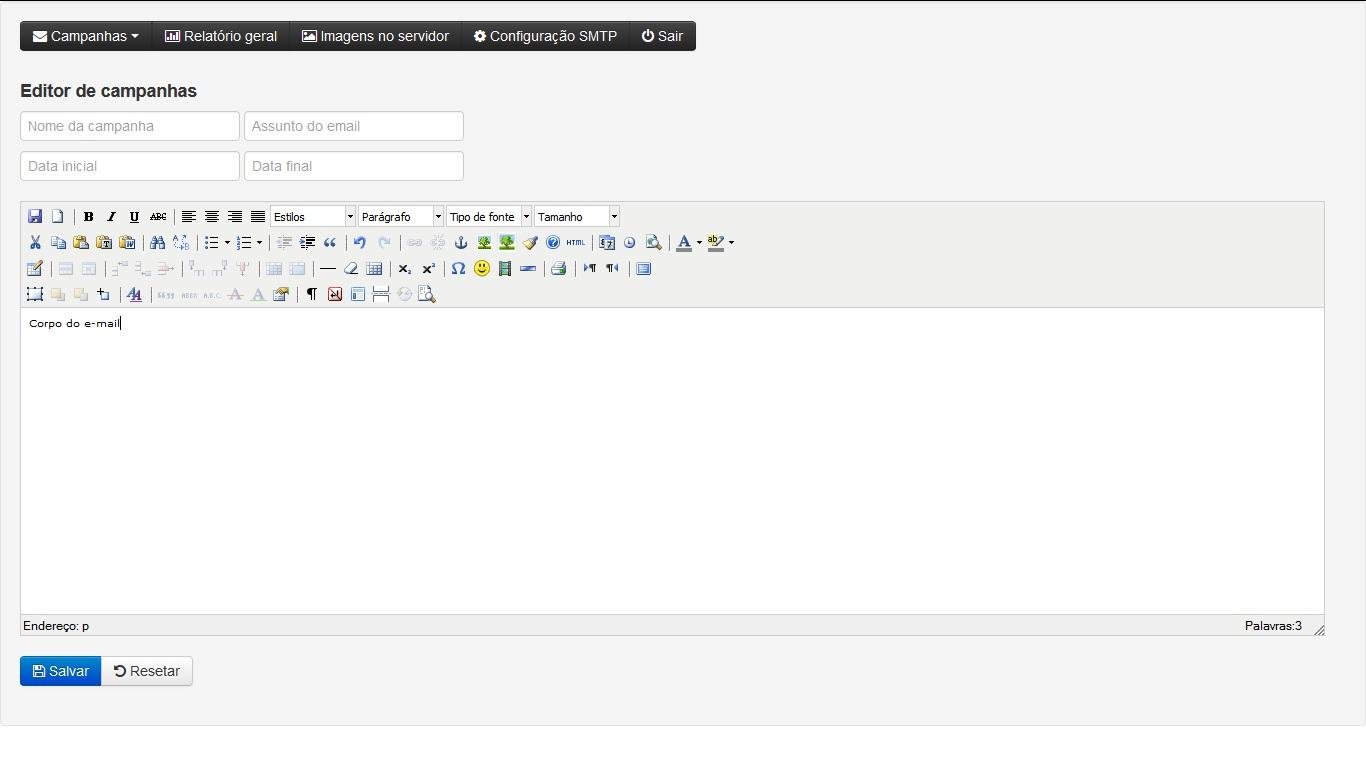This screenshot has height=768, width=1366.
Task: Open the HTML source code editor
Action: click(x=575, y=242)
